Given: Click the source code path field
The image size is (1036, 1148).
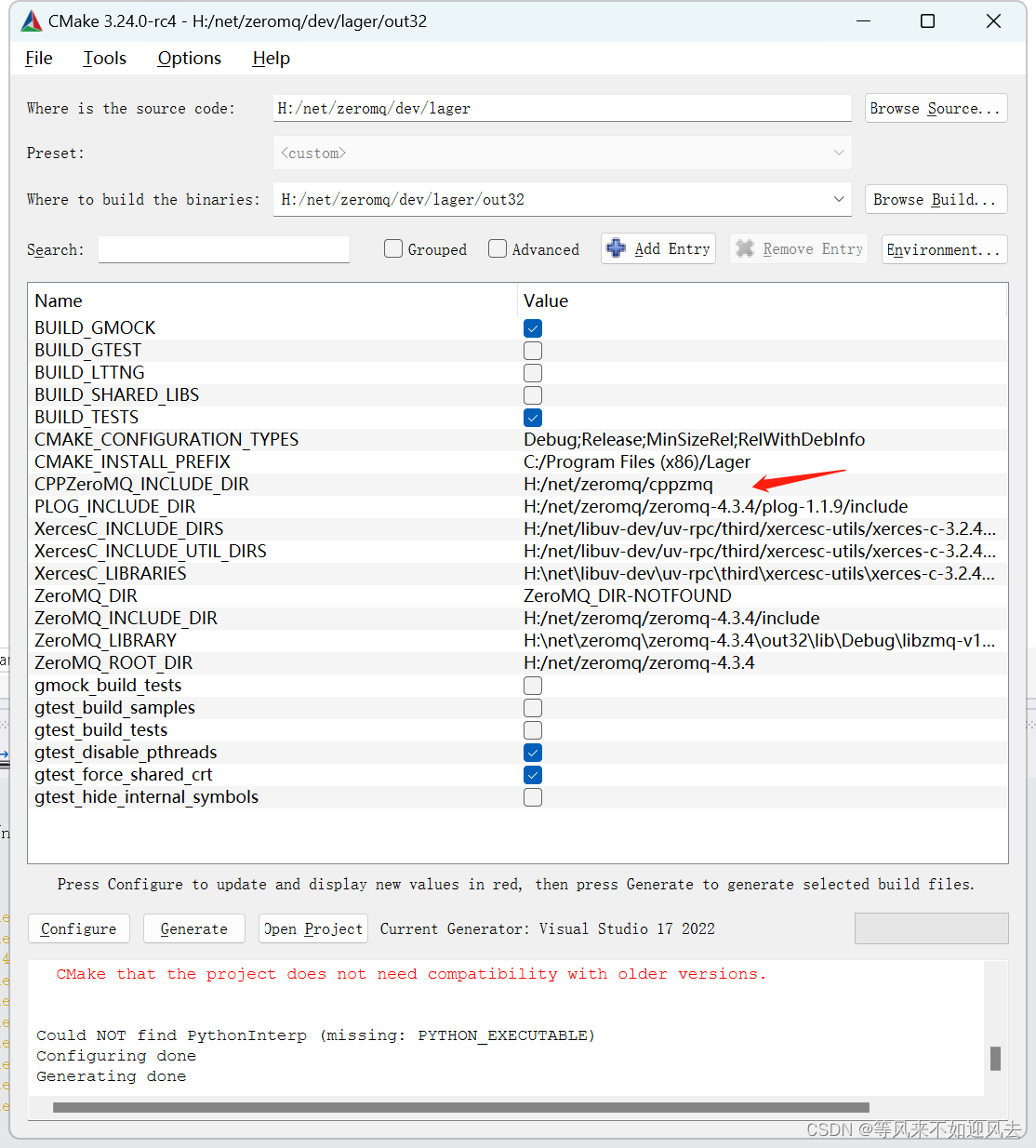Looking at the screenshot, I should [x=563, y=108].
